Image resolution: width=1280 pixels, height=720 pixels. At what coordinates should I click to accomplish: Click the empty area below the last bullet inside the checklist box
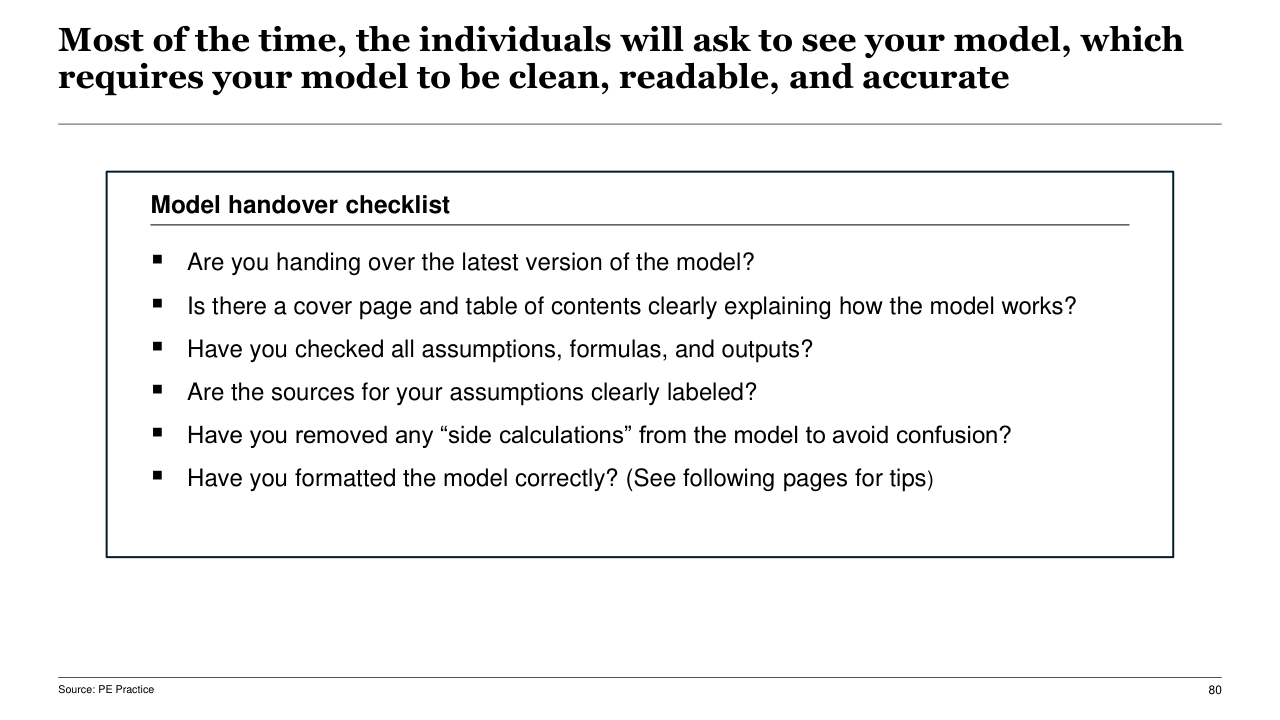[x=640, y=525]
